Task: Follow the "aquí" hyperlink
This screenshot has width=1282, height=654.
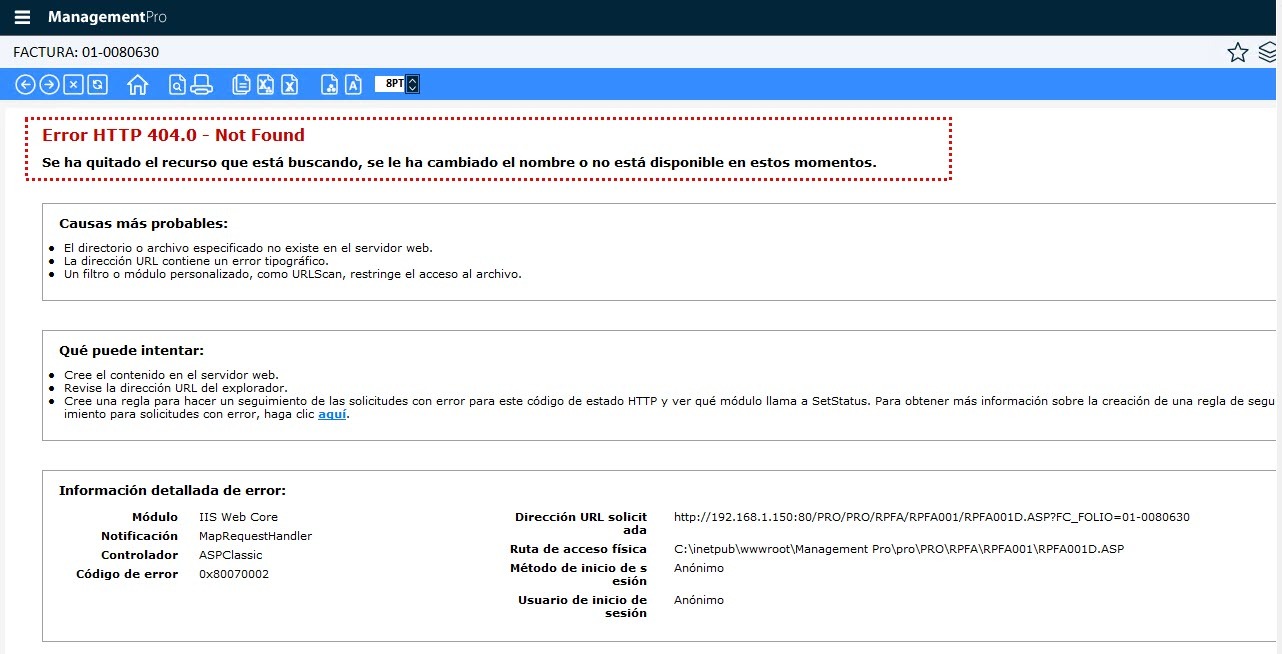Action: (x=333, y=415)
